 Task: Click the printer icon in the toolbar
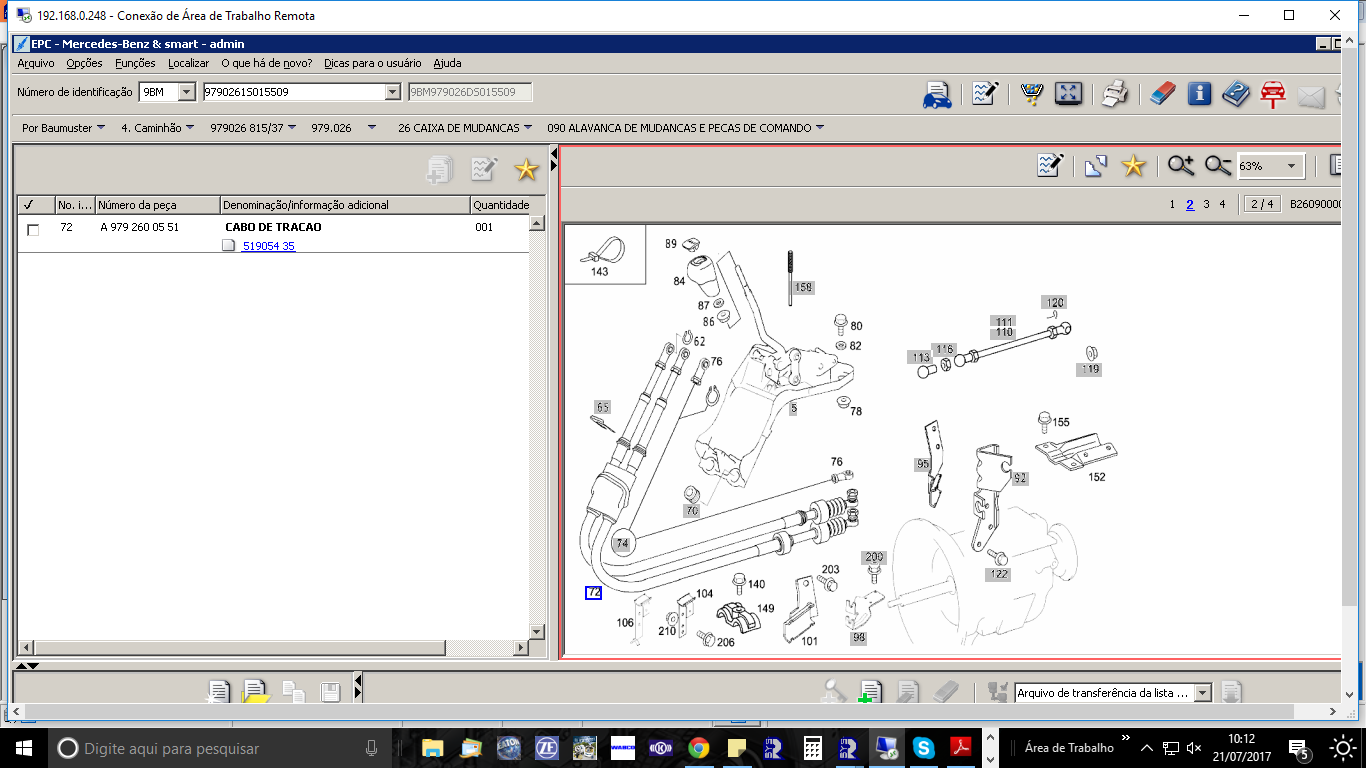click(1115, 94)
